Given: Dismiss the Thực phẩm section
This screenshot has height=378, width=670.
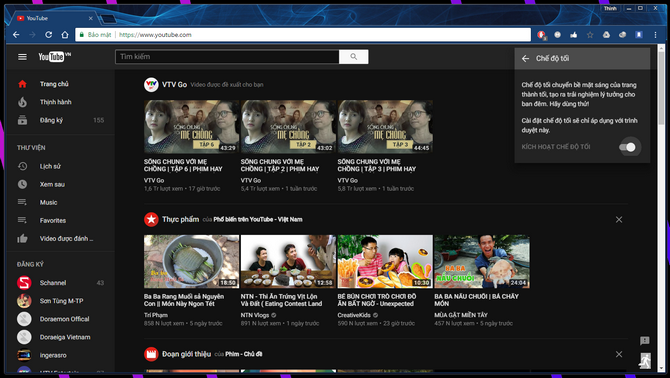Looking at the screenshot, I should pos(619,220).
